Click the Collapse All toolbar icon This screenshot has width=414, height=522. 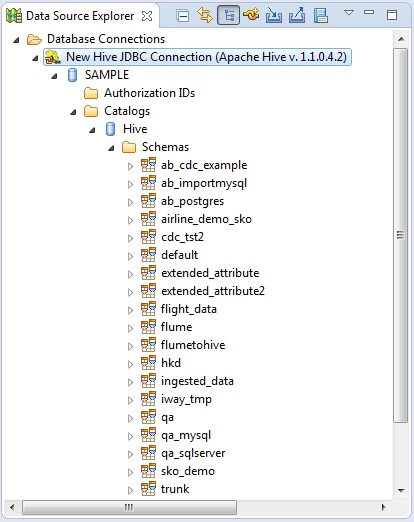click(183, 16)
